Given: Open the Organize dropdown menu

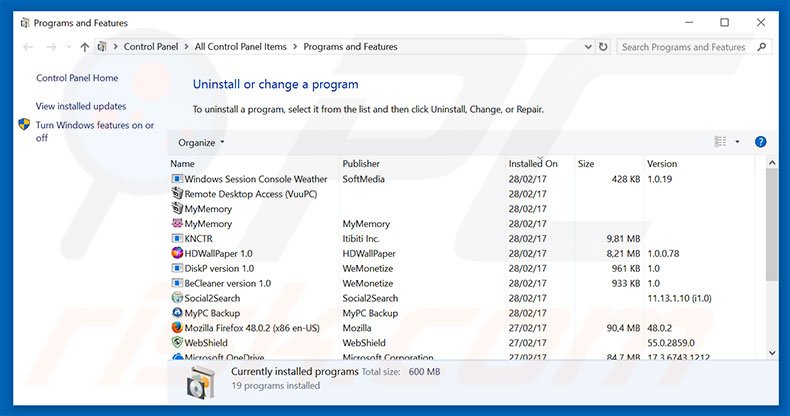Looking at the screenshot, I should pyautogui.click(x=201, y=143).
